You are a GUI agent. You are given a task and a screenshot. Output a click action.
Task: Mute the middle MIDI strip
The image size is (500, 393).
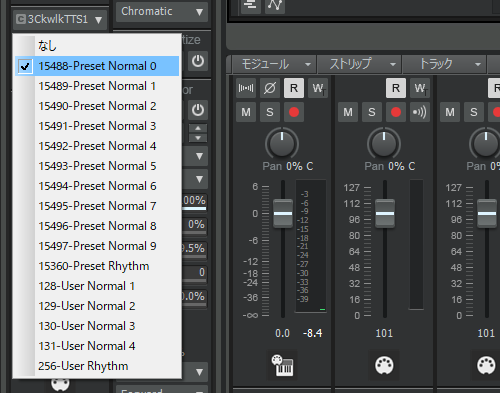point(348,112)
